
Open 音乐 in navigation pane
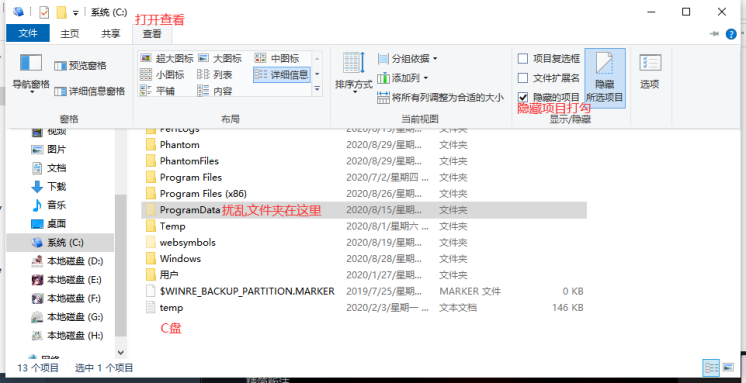pyautogui.click(x=49, y=205)
